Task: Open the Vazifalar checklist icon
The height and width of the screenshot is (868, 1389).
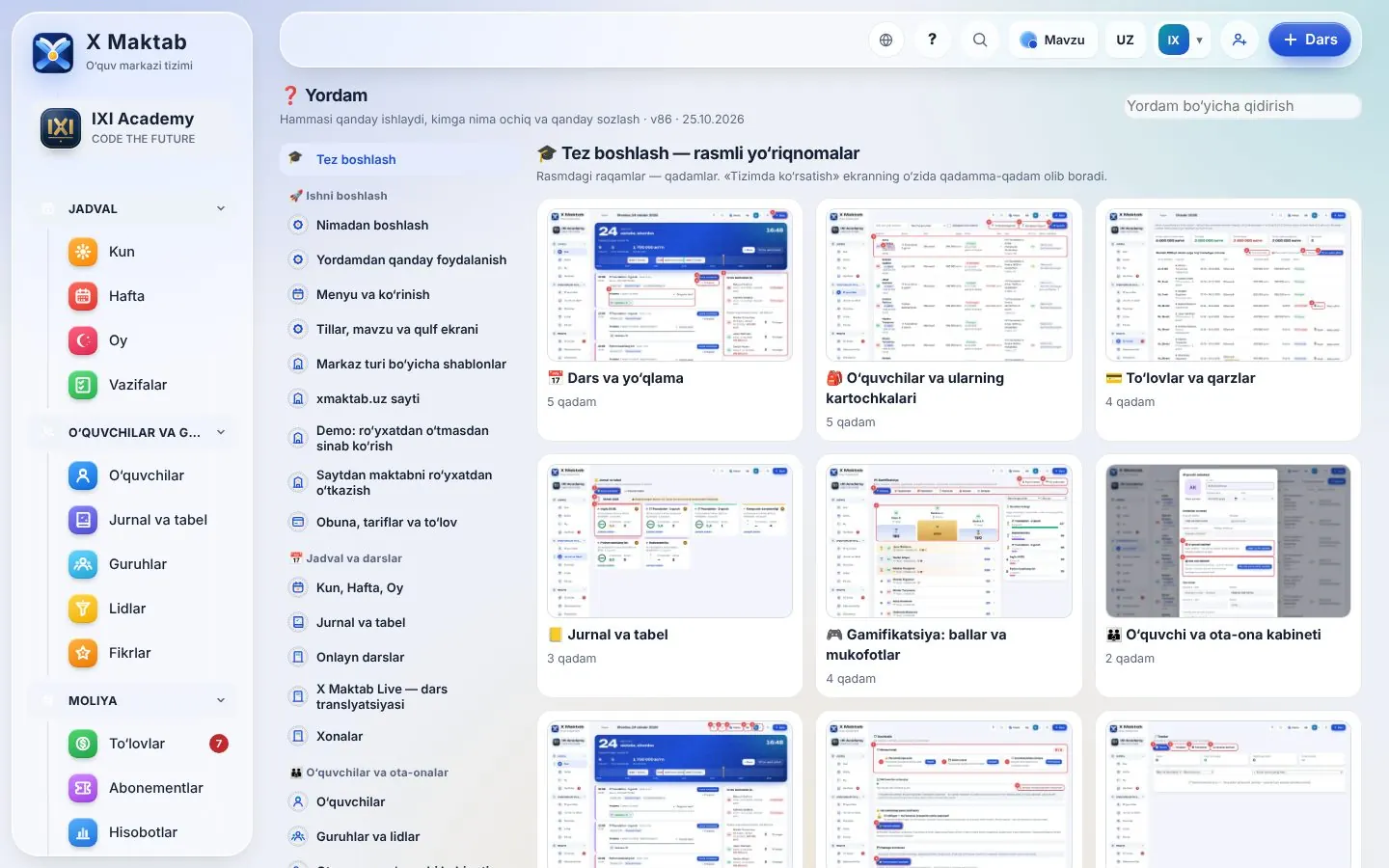Action: [x=83, y=385]
